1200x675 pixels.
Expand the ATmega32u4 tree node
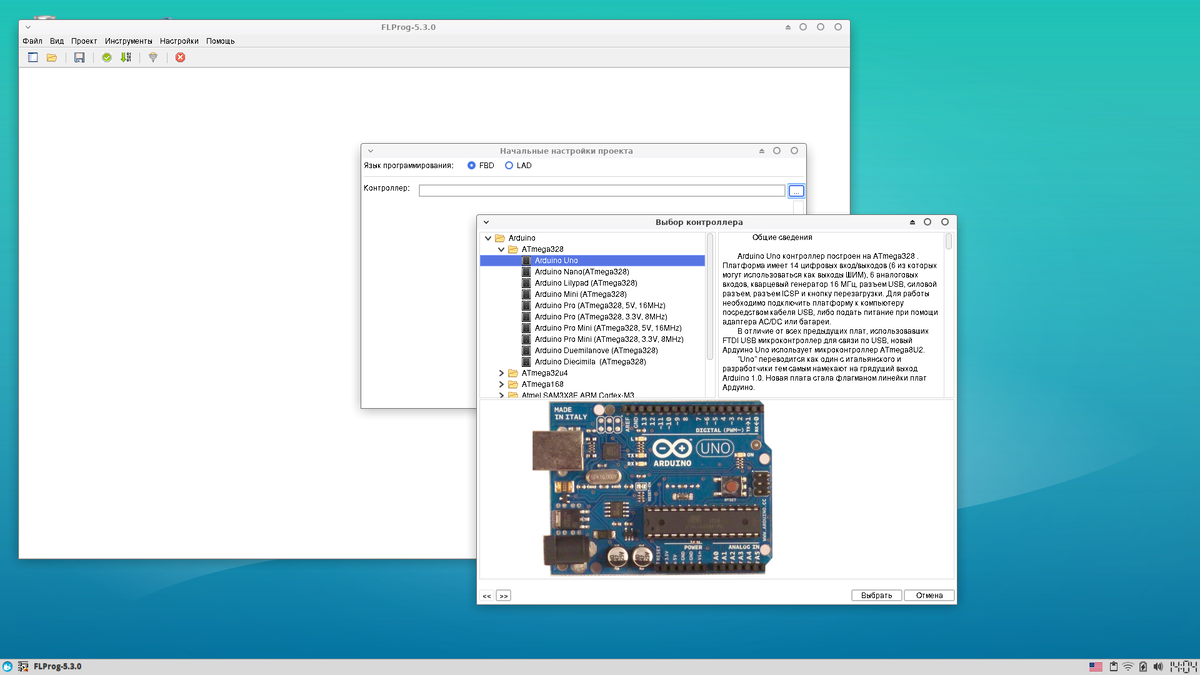coord(501,373)
